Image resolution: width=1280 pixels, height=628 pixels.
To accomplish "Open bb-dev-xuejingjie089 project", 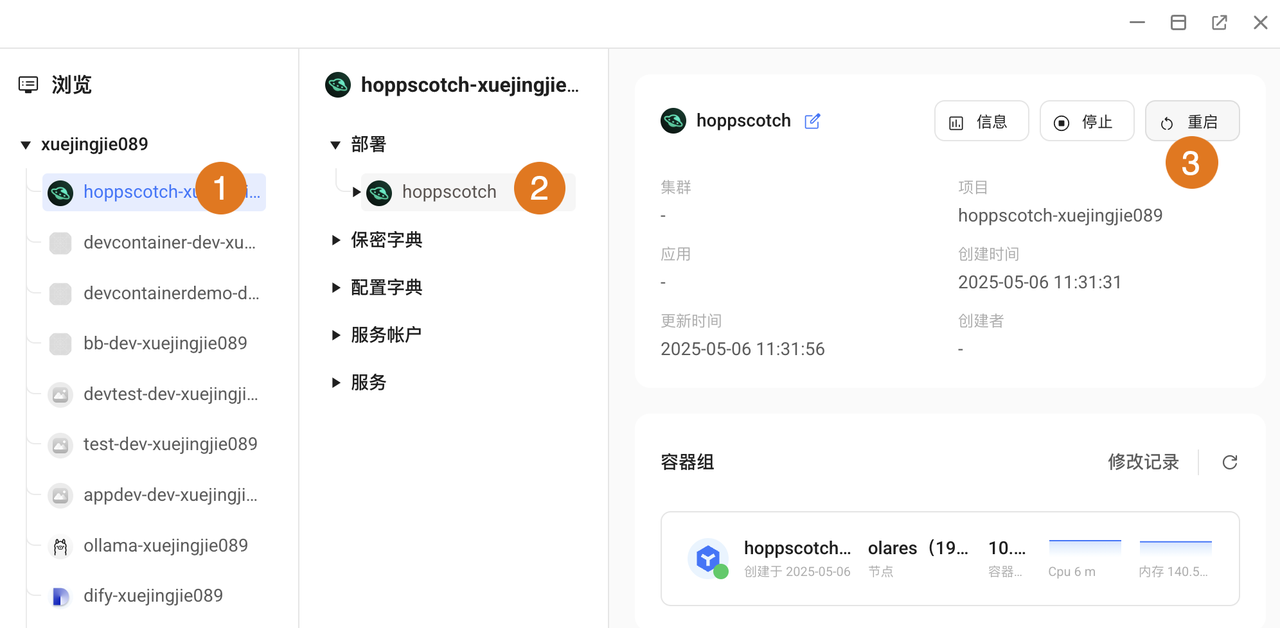I will [165, 343].
